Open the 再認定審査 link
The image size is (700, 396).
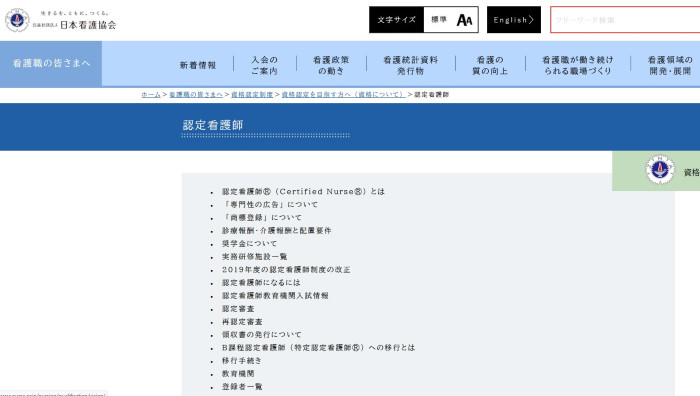[242, 321]
